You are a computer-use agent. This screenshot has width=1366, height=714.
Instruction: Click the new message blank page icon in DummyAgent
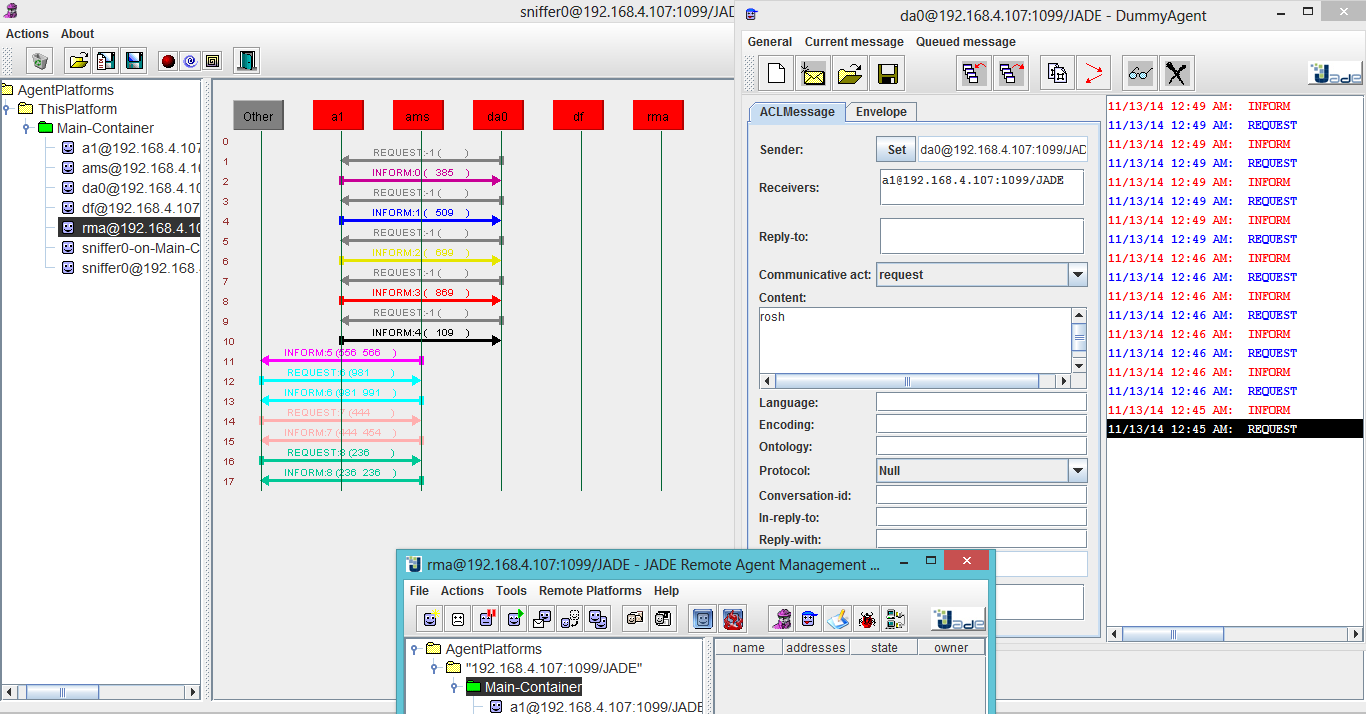click(777, 73)
